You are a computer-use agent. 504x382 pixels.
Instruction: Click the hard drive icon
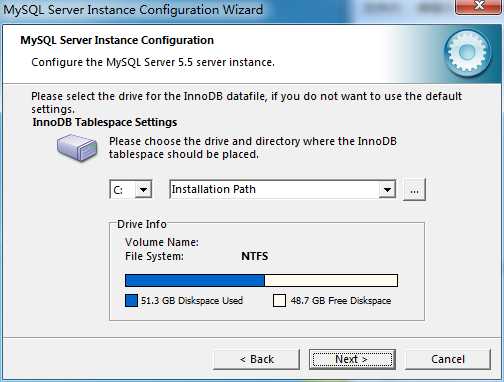(x=77, y=147)
